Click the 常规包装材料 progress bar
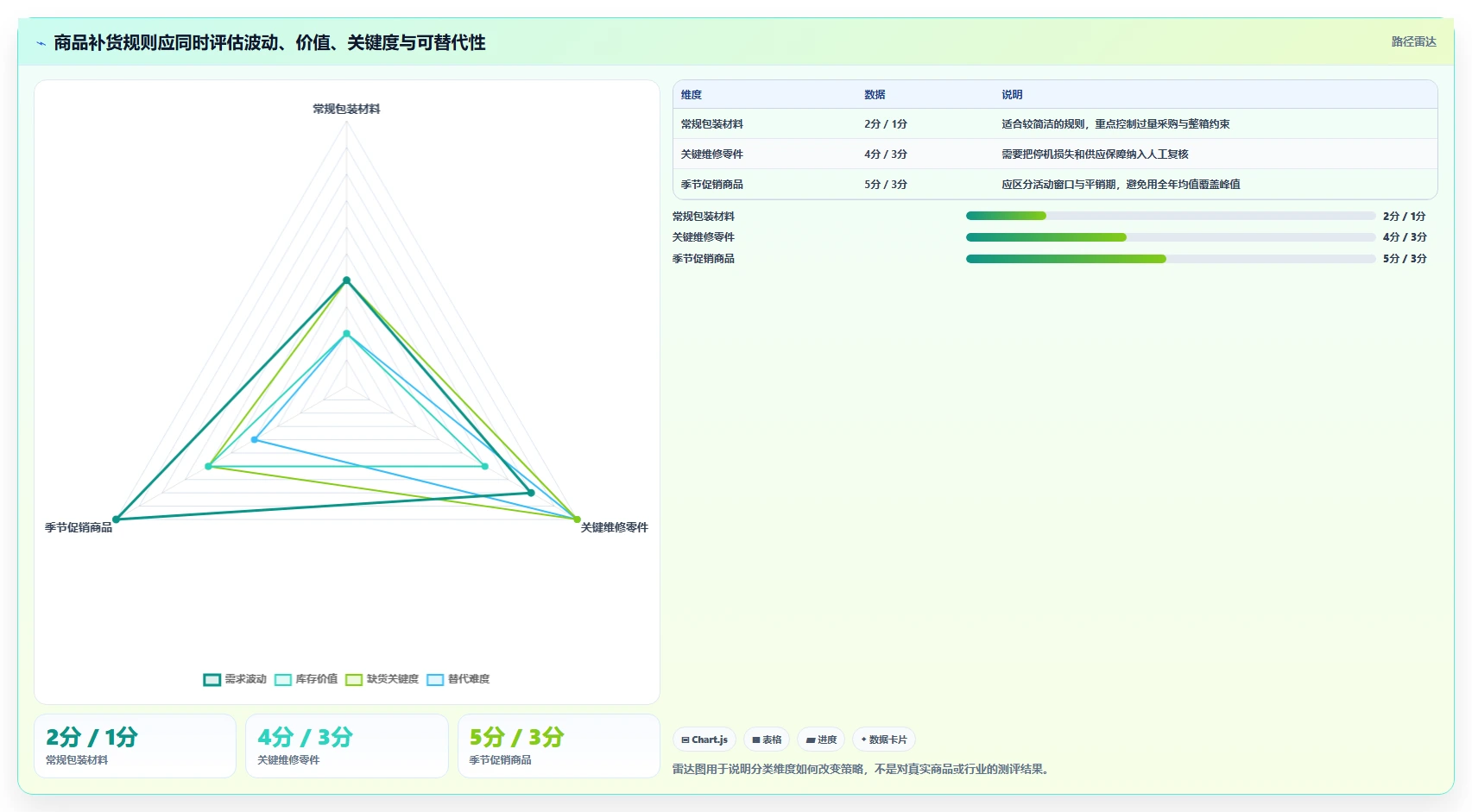 point(1171,216)
